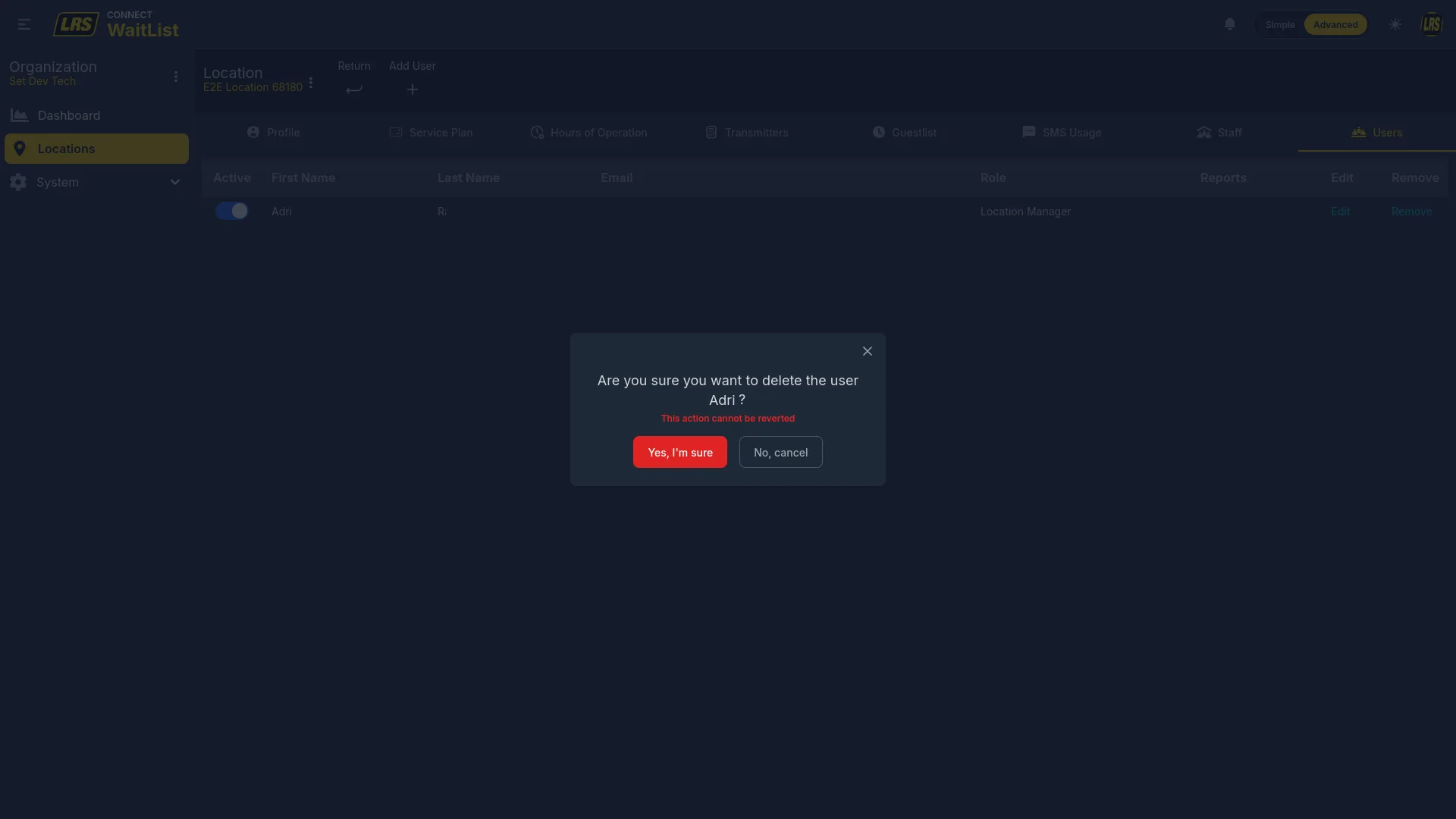Image resolution: width=1456 pixels, height=819 pixels.
Task: Switch to the Transmitters tab
Action: [x=747, y=133]
